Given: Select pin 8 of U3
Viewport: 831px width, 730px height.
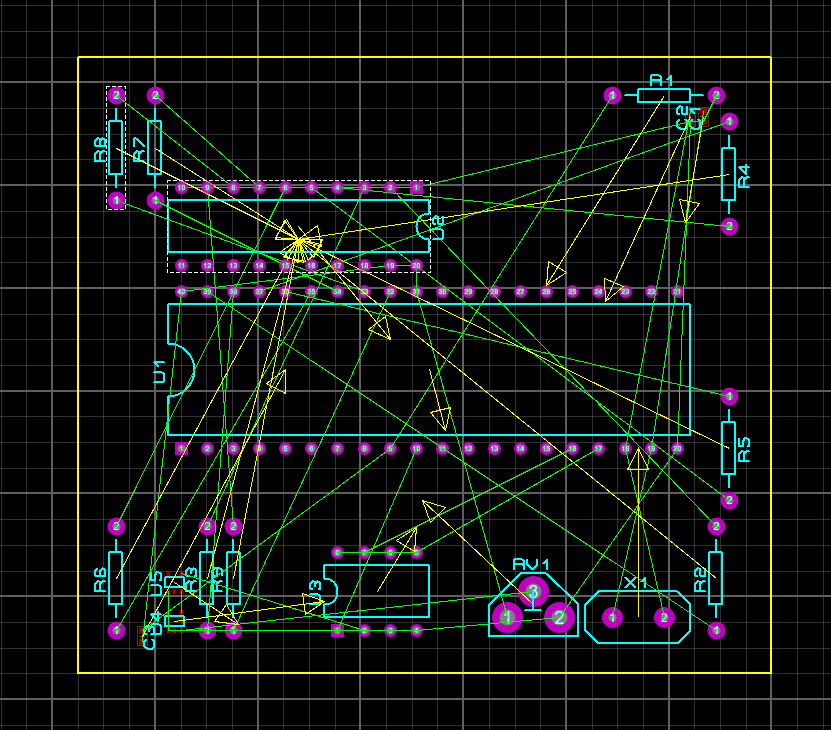Looking at the screenshot, I should click(338, 552).
